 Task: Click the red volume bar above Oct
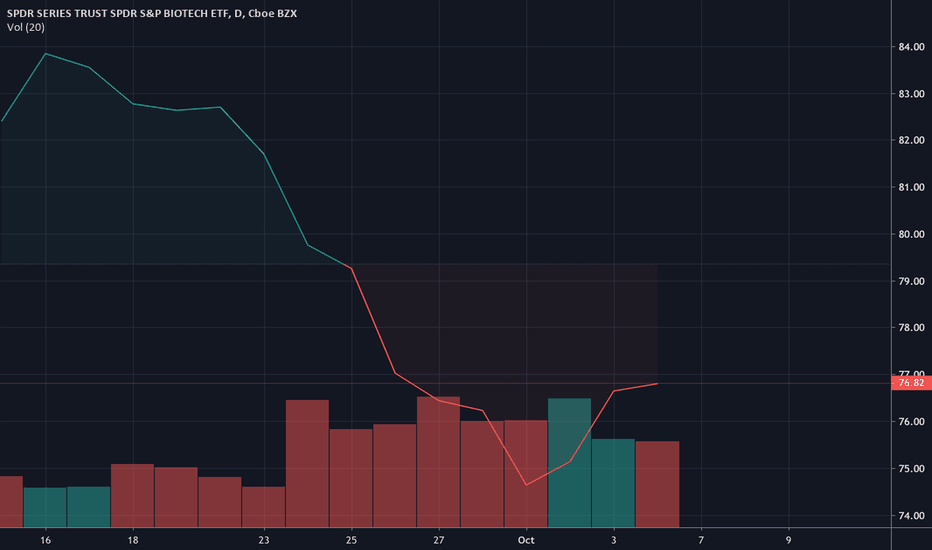526,474
